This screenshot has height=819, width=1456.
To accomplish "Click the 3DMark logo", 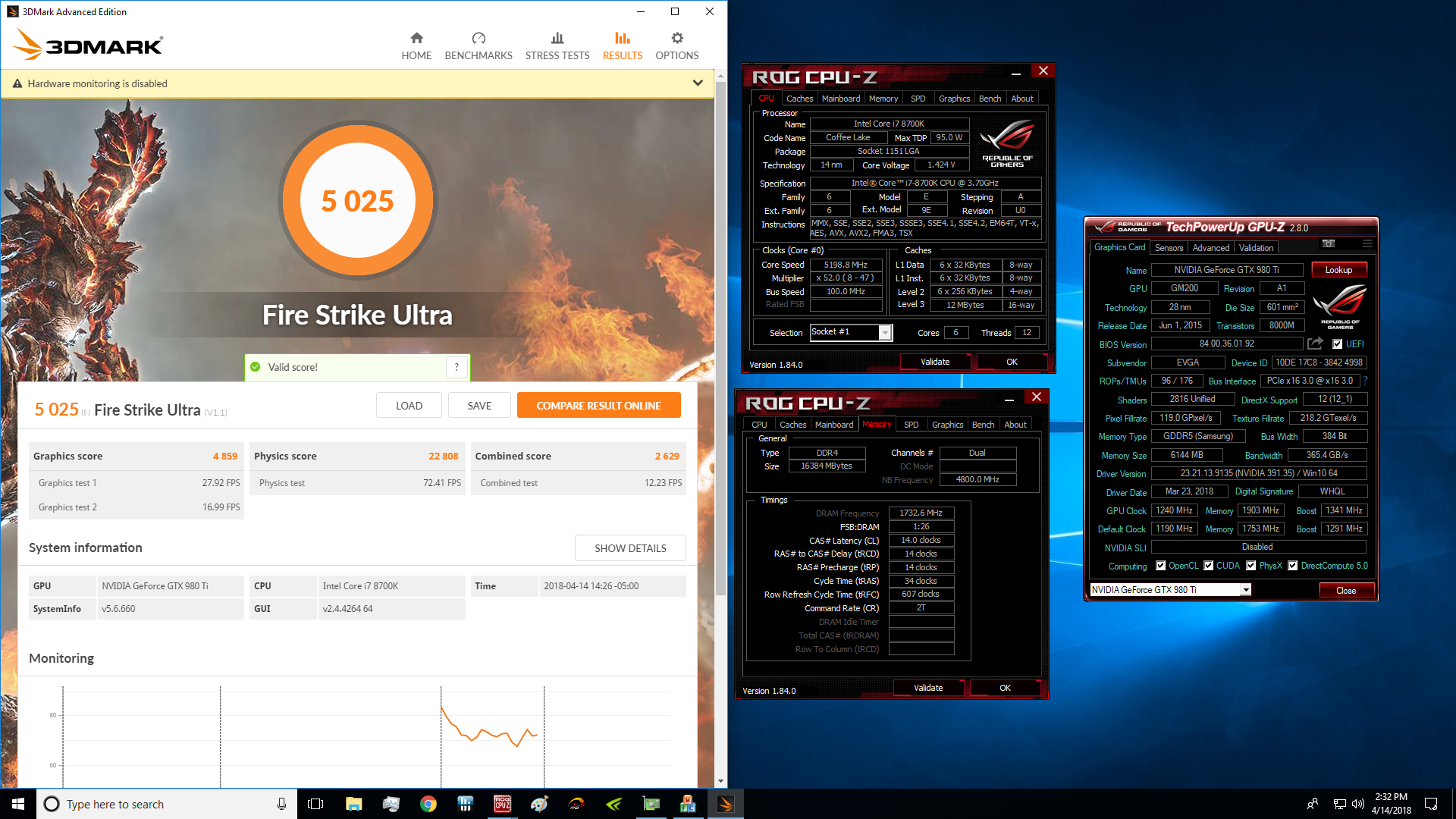I will 88,45.
